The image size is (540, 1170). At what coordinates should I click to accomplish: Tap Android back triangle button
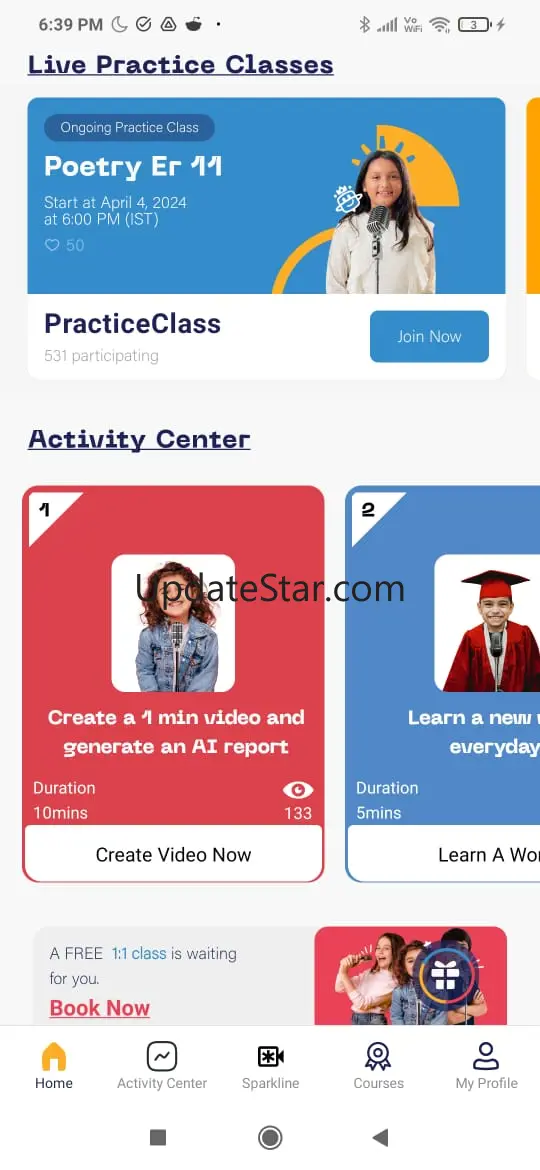point(380,1137)
